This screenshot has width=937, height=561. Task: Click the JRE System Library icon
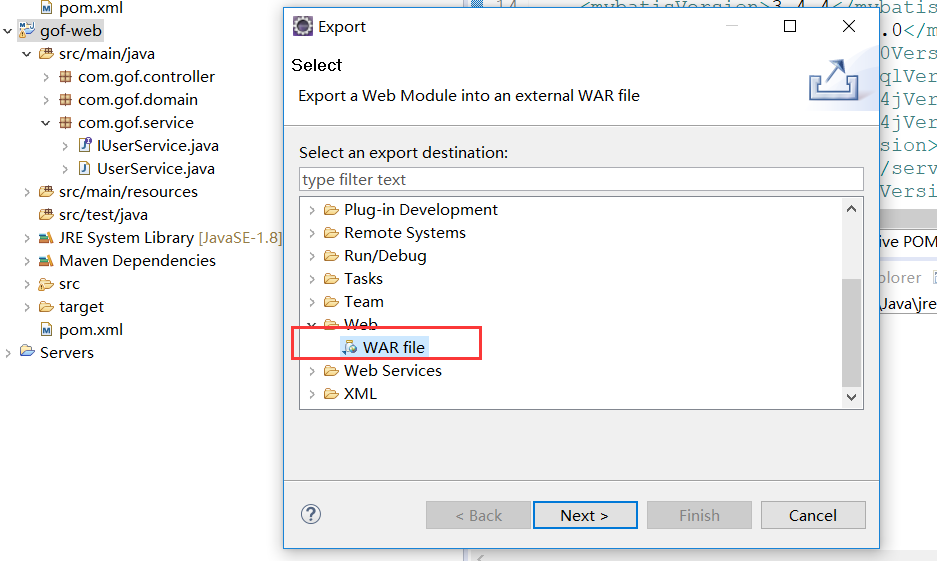coord(46,238)
